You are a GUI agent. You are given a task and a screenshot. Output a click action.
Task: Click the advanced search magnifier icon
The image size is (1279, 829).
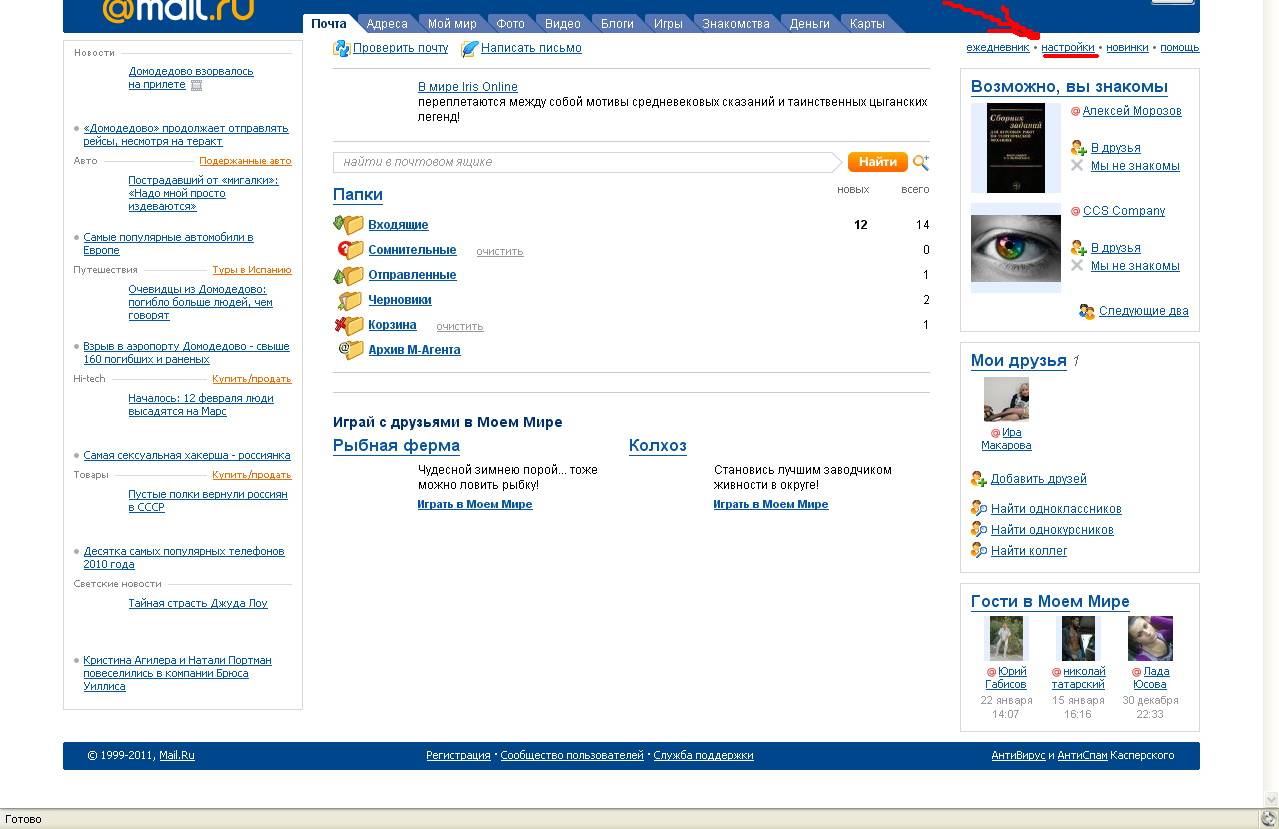[x=921, y=162]
